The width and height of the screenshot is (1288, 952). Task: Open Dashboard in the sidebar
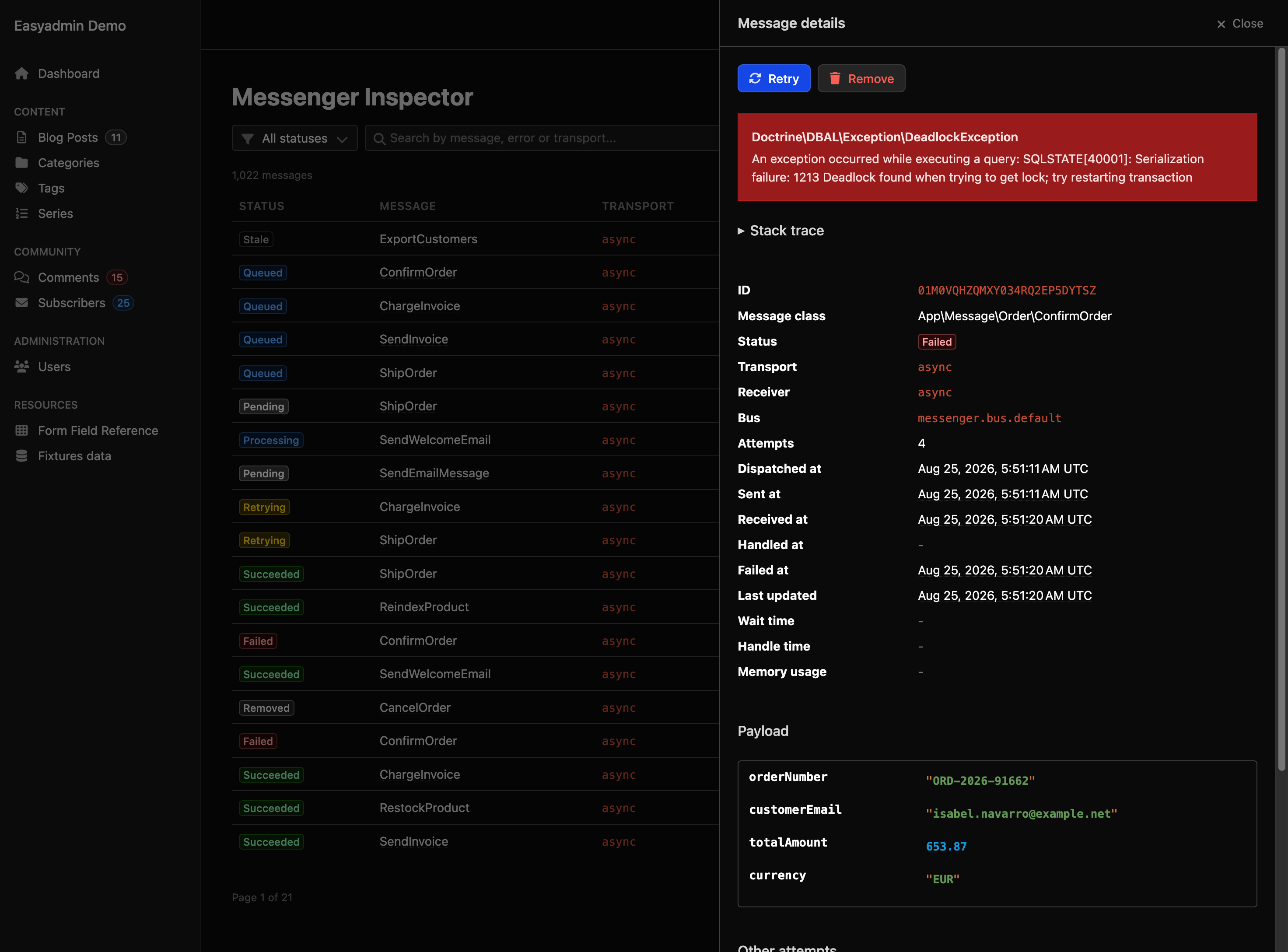69,74
